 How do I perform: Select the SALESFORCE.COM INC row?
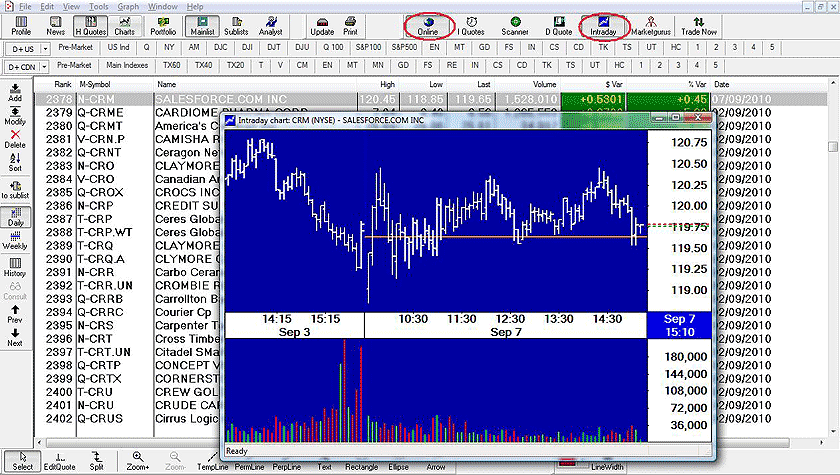(x=431, y=99)
